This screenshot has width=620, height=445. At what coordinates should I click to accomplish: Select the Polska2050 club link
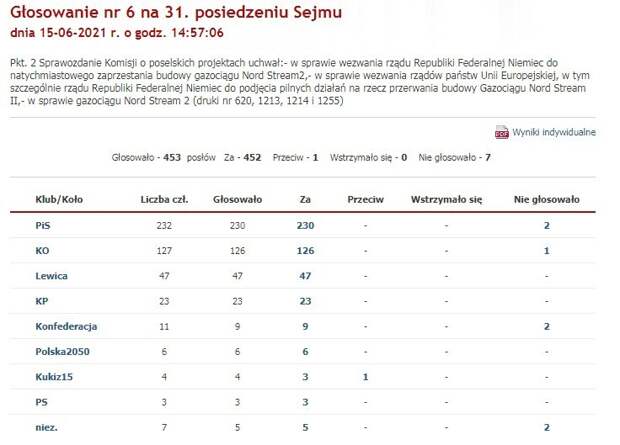click(62, 352)
